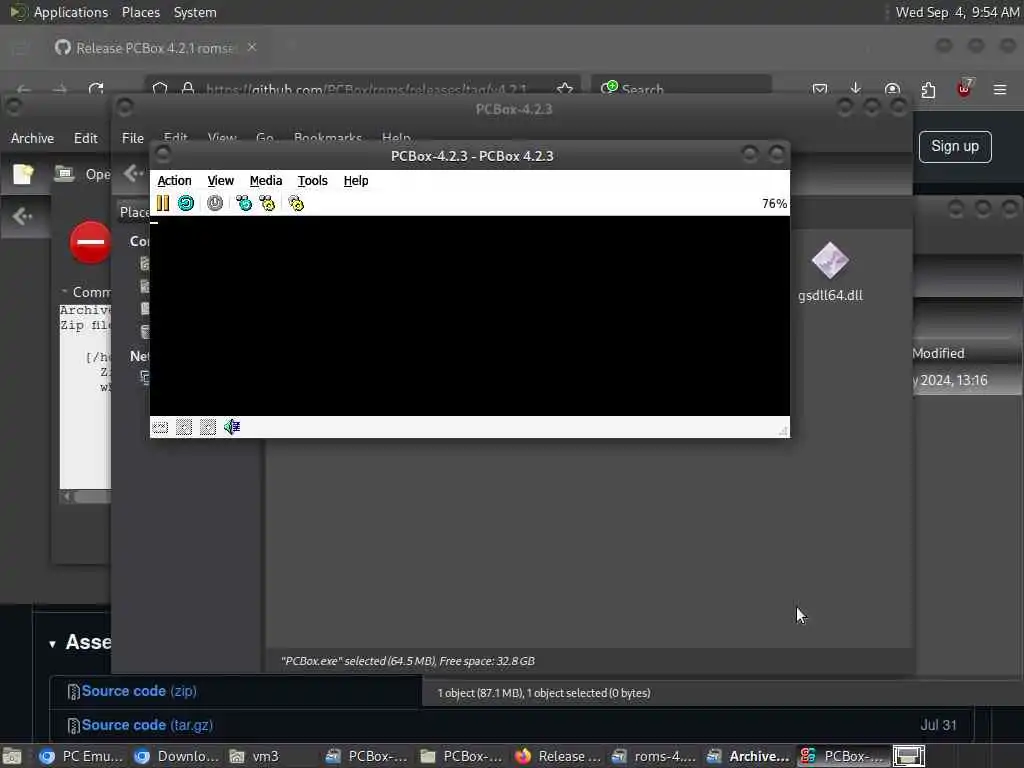Click the Modified column header
The image size is (1024, 768).
(x=938, y=353)
